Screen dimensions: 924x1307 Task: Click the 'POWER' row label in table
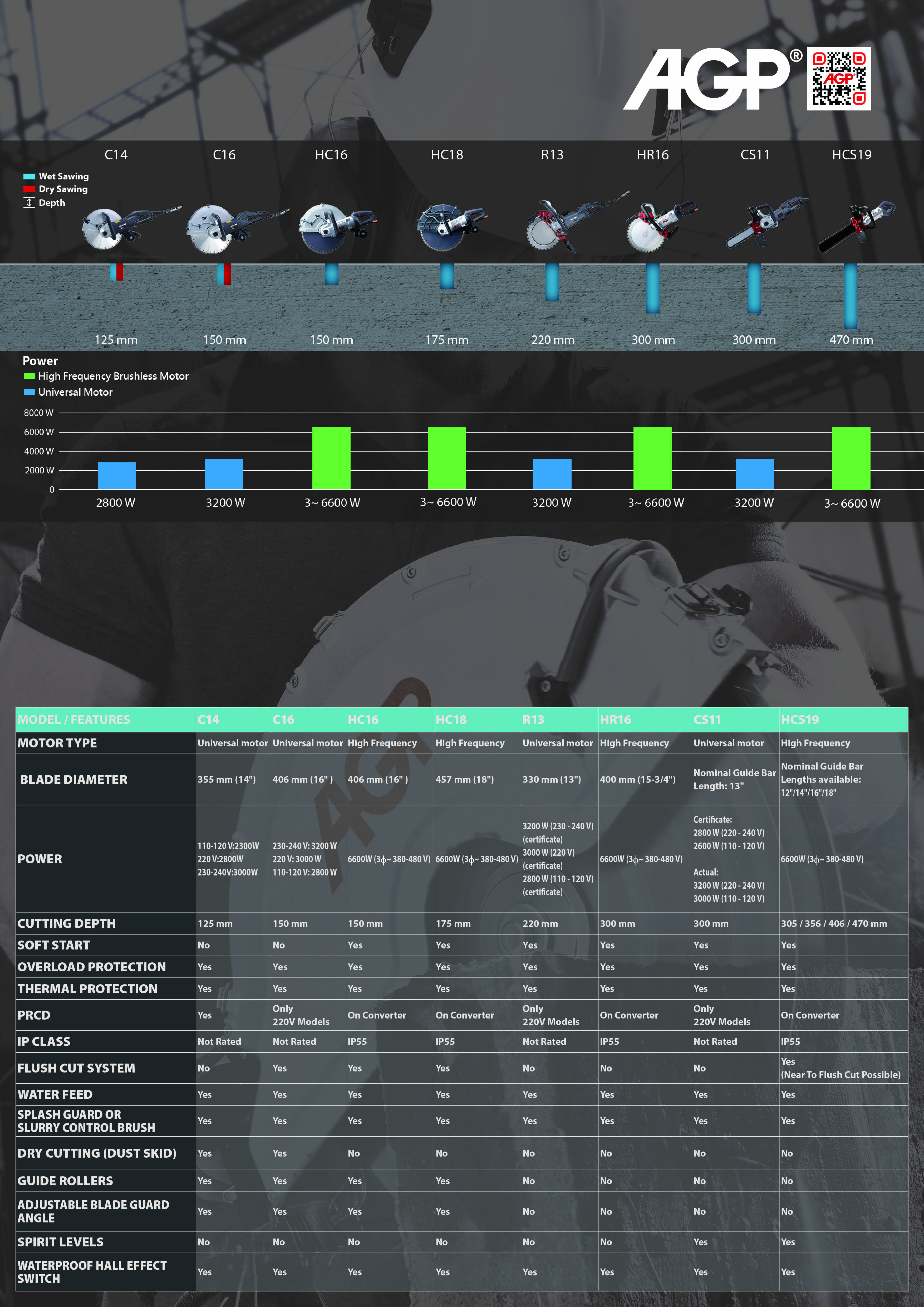(40, 859)
